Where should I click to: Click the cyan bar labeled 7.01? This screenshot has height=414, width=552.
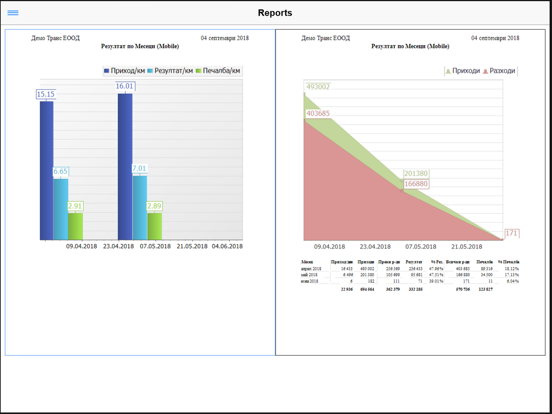point(140,208)
